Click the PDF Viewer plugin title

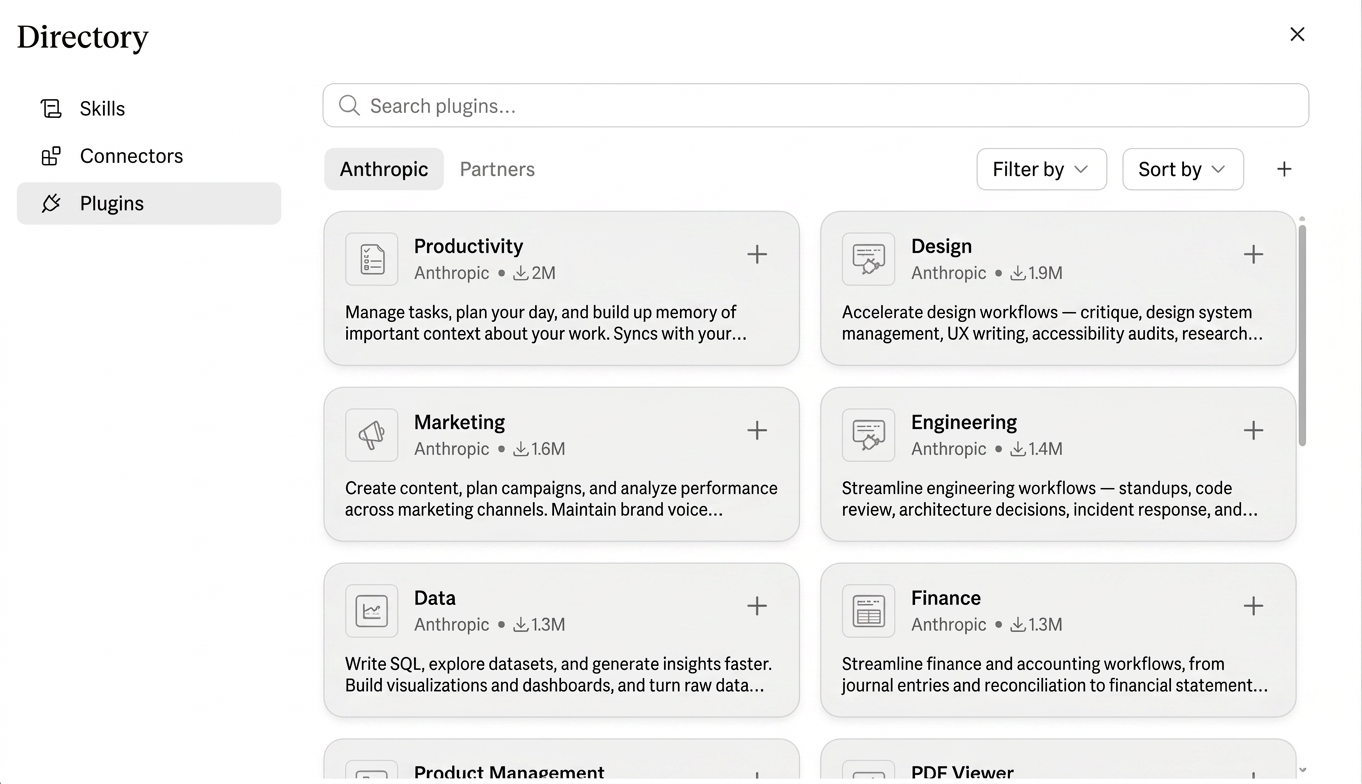pos(962,772)
